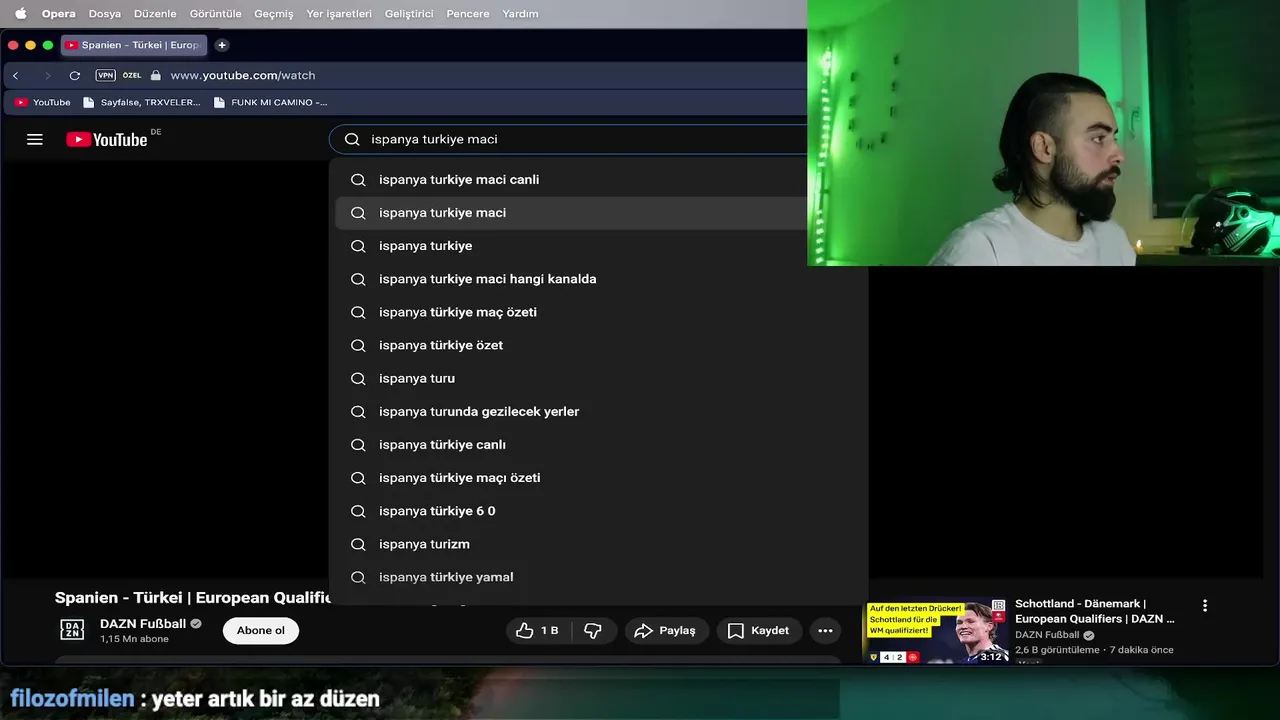Subscribe using the Abone ol button
Image resolution: width=1280 pixels, height=720 pixels.
tap(261, 630)
